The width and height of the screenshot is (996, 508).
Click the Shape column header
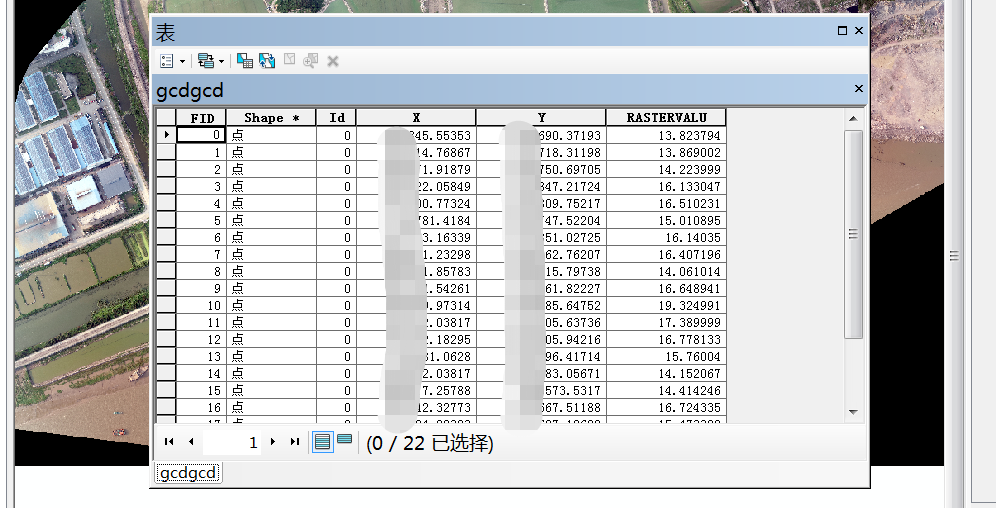[x=271, y=118]
